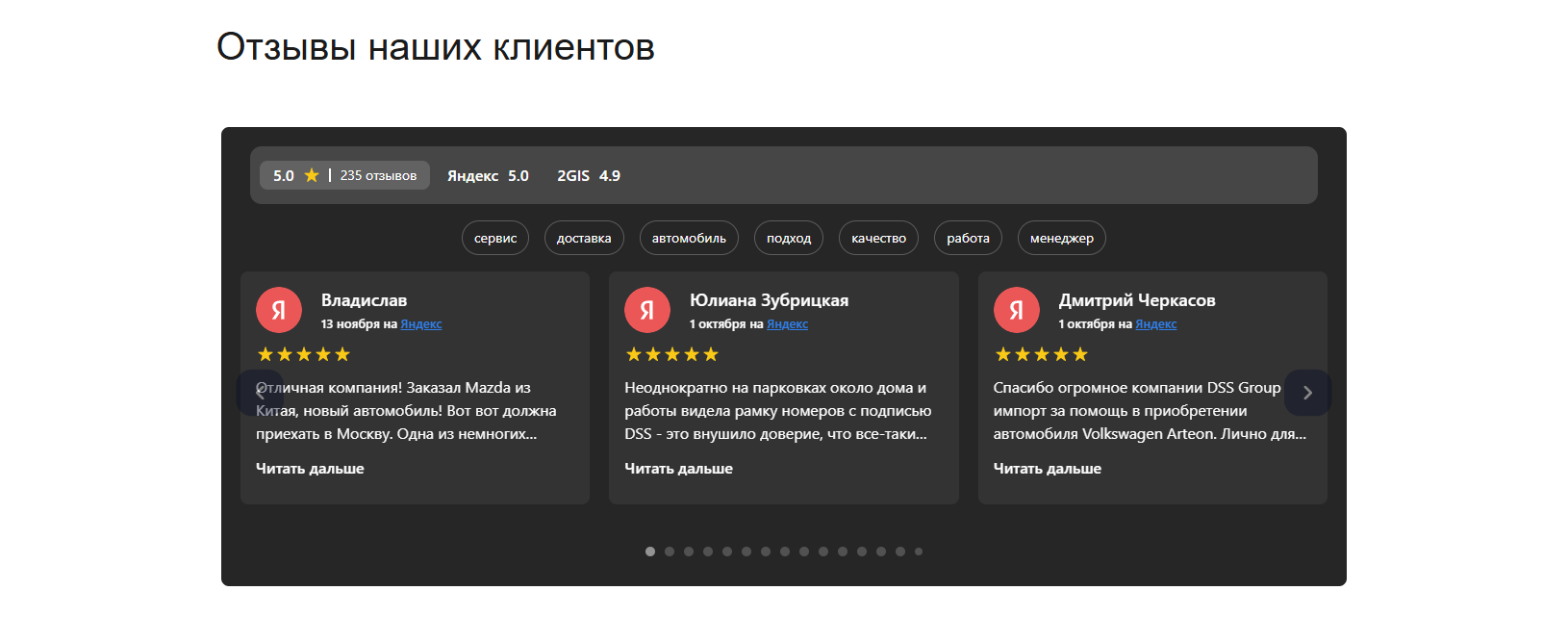Image resolution: width=1568 pixels, height=642 pixels.
Task: Filter reviews by качество tag
Action: tap(878, 238)
